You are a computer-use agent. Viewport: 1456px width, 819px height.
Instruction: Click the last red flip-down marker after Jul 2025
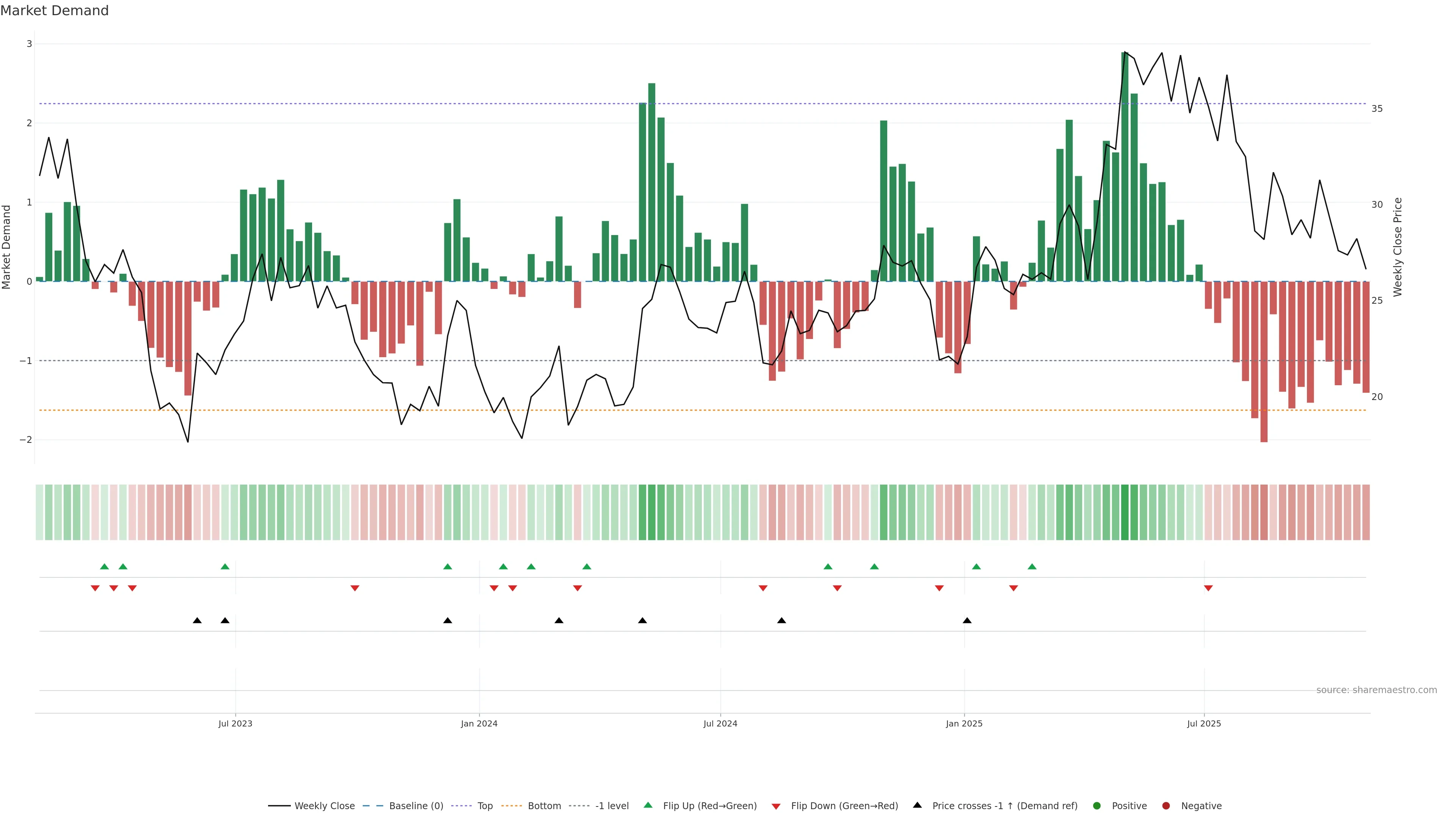(x=1208, y=588)
